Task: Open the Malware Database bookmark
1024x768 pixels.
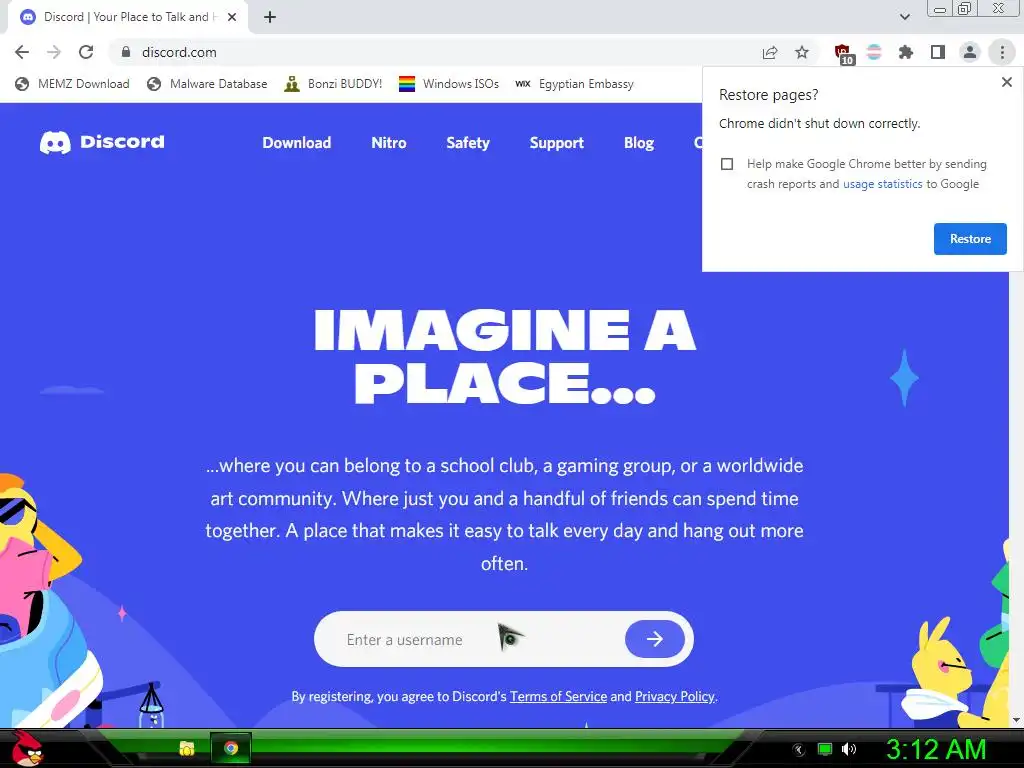Action: pos(207,84)
